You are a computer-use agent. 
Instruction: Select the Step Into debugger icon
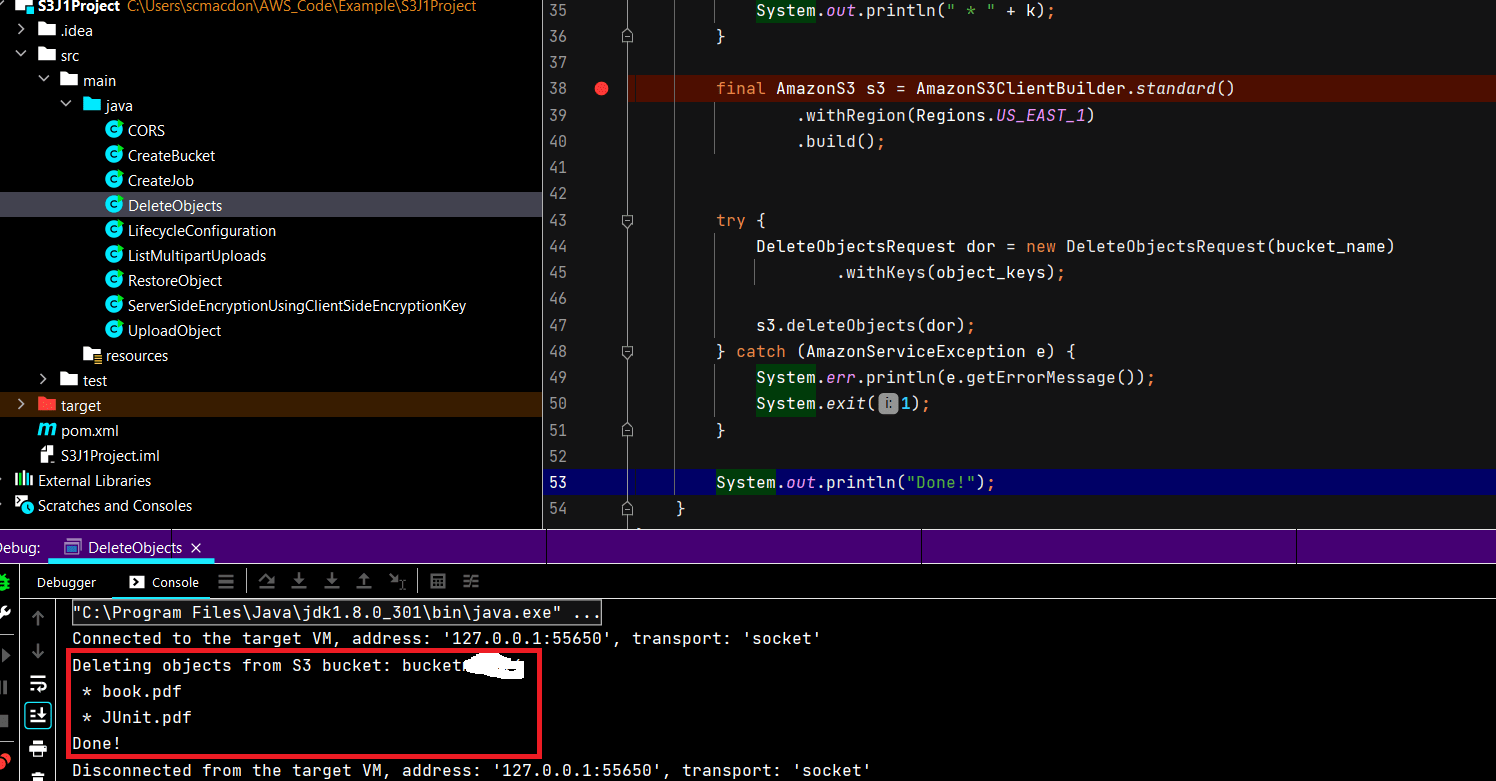tap(298, 580)
